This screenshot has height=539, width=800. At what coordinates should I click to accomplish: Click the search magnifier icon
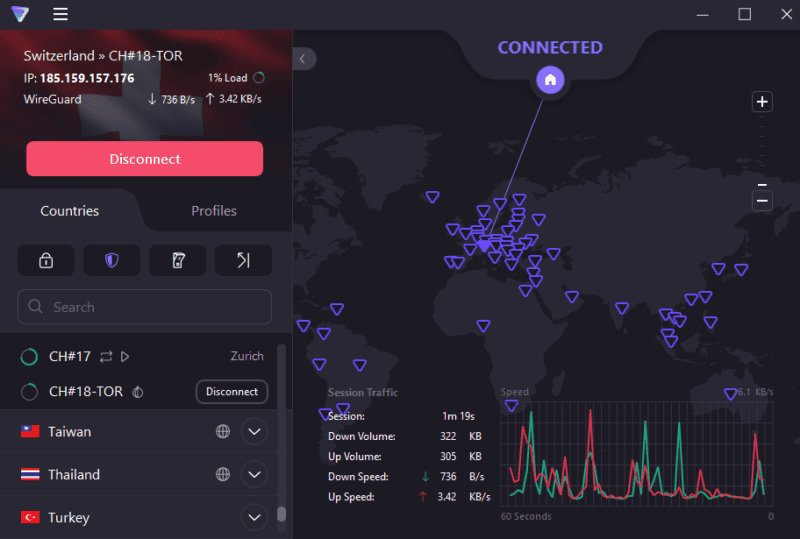coord(35,306)
